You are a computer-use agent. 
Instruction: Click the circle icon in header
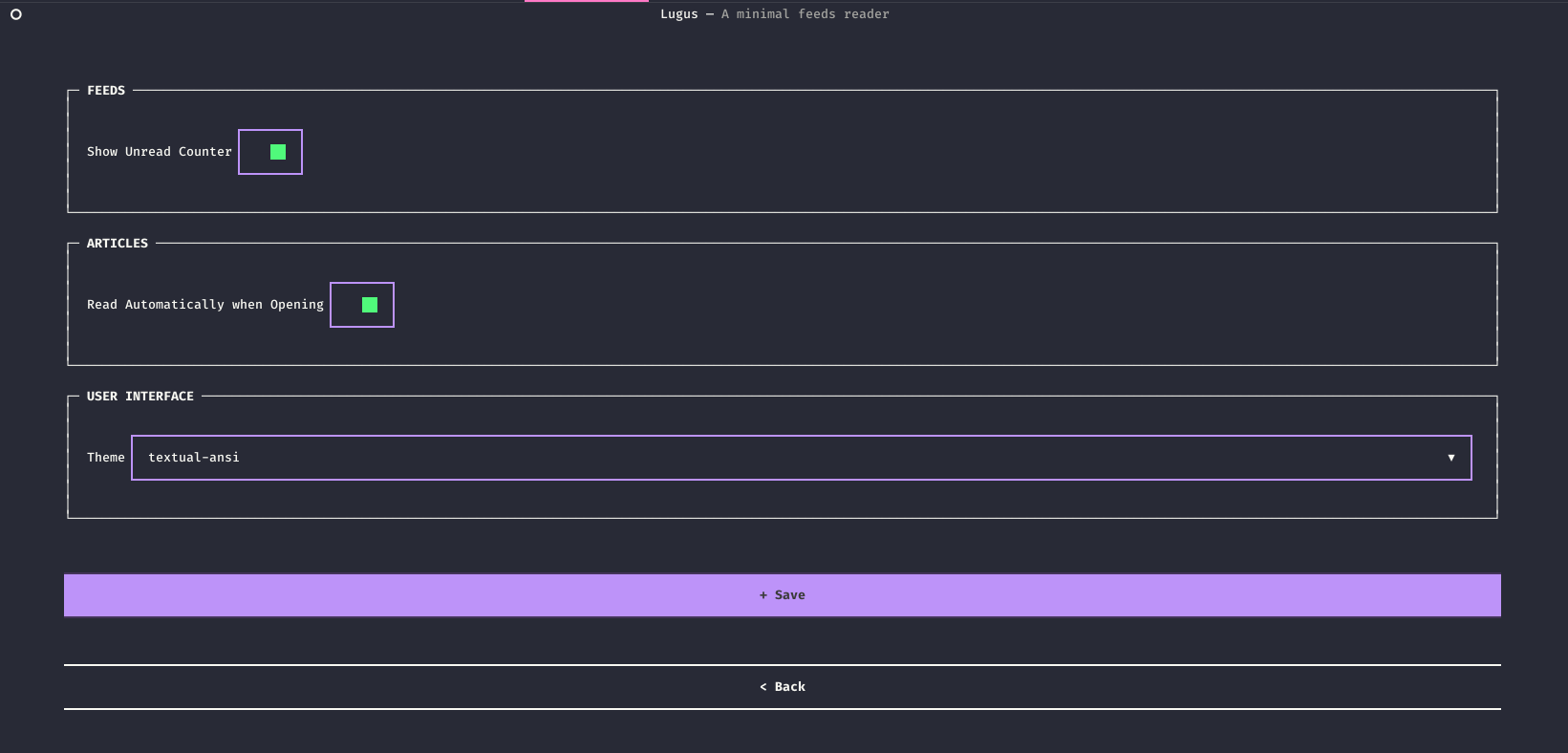(x=16, y=14)
